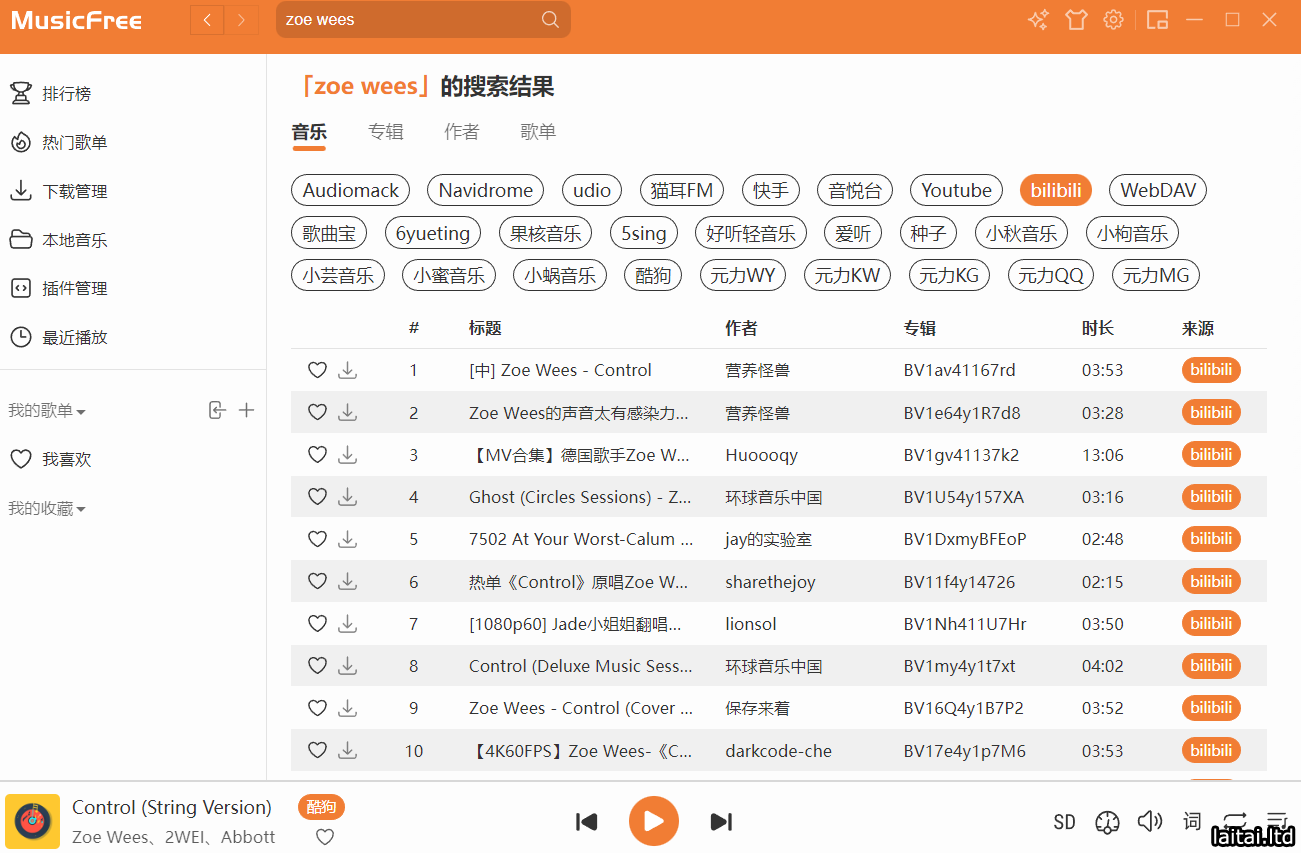Viewport: 1301px width, 853px height.
Task: Toggle favorite heart for the now-playing song
Action: [x=325, y=837]
